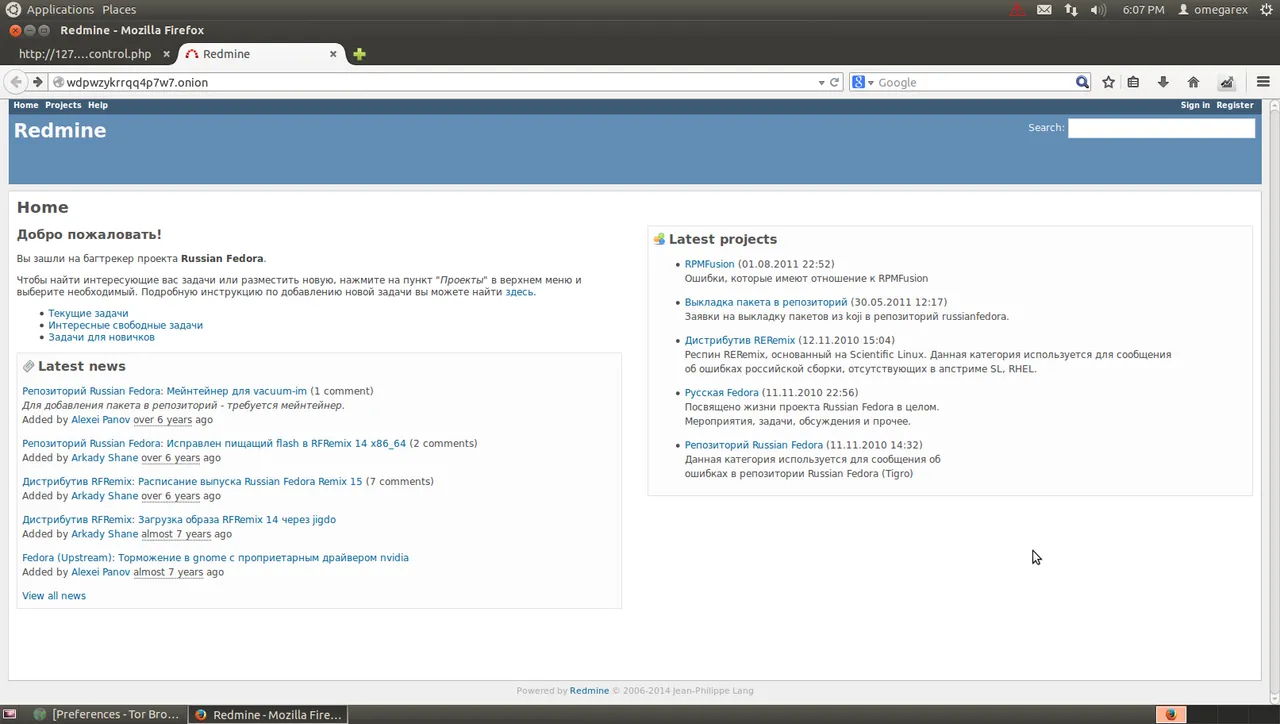Click the Ubuntu logo in top panel
This screenshot has width=1280, height=724.
(12, 10)
